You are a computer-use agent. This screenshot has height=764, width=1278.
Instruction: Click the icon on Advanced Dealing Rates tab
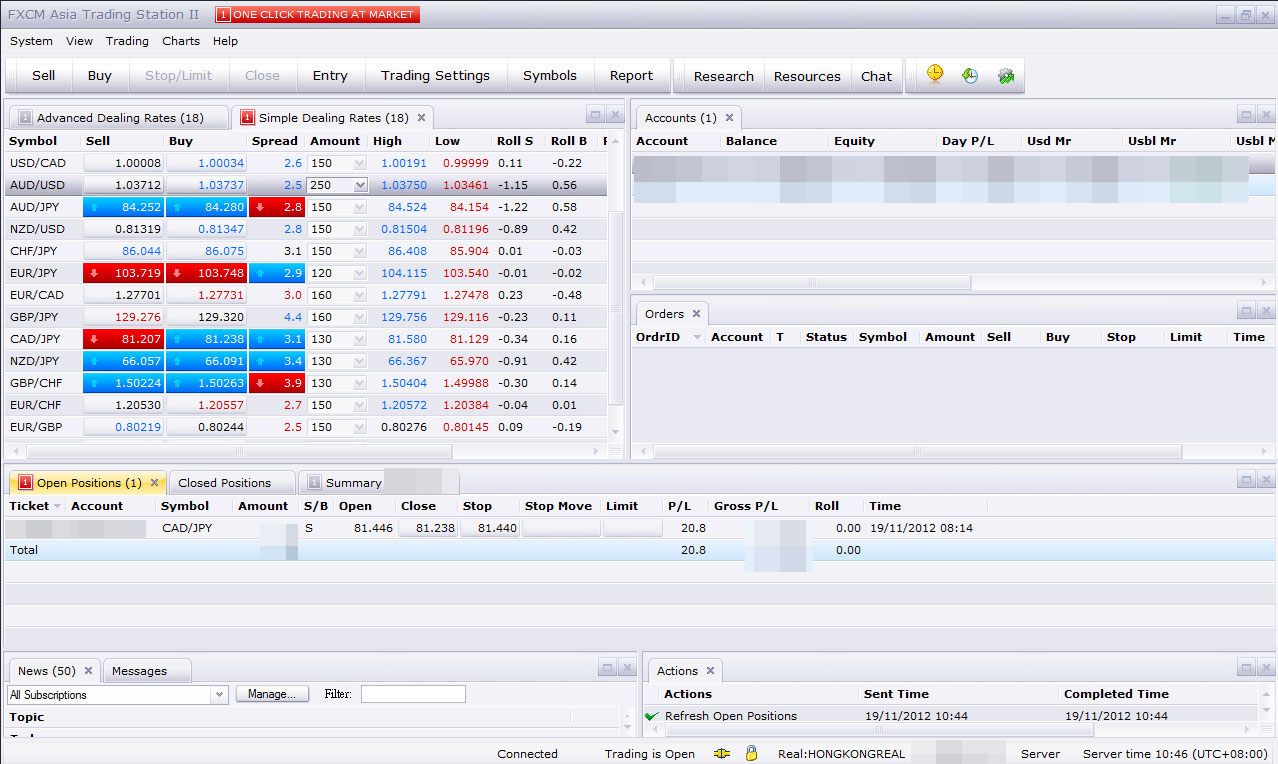25,118
